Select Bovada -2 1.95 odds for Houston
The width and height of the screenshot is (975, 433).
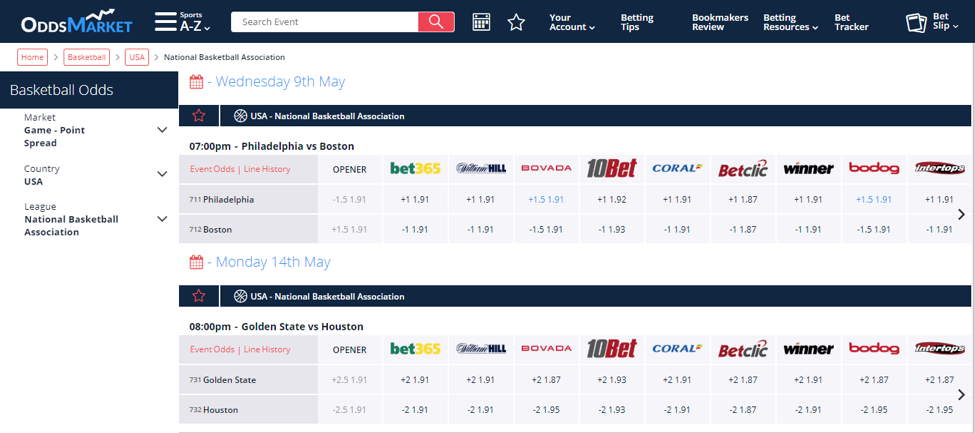click(x=547, y=410)
